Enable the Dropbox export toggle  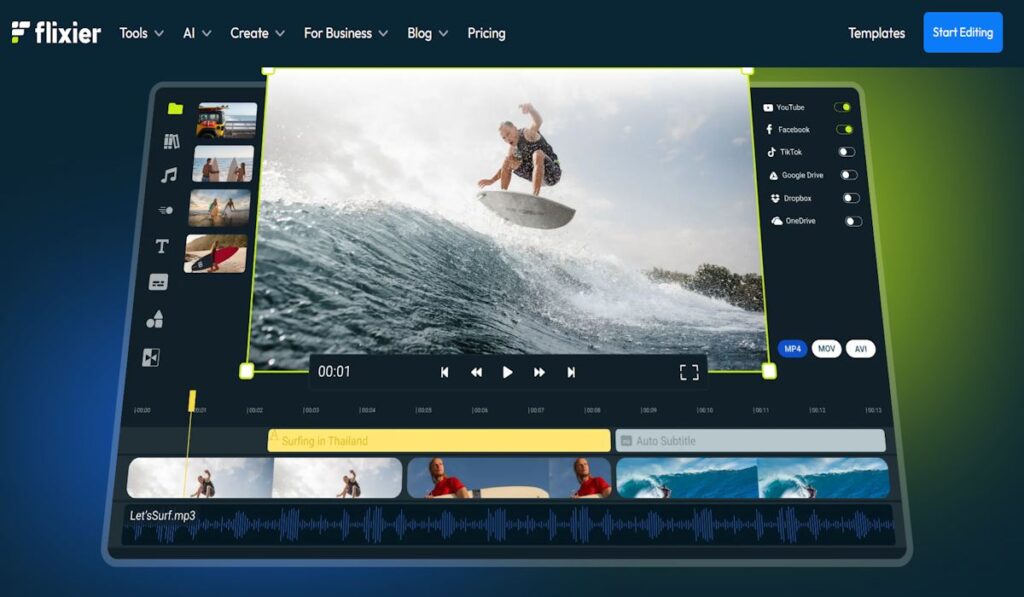tap(850, 198)
